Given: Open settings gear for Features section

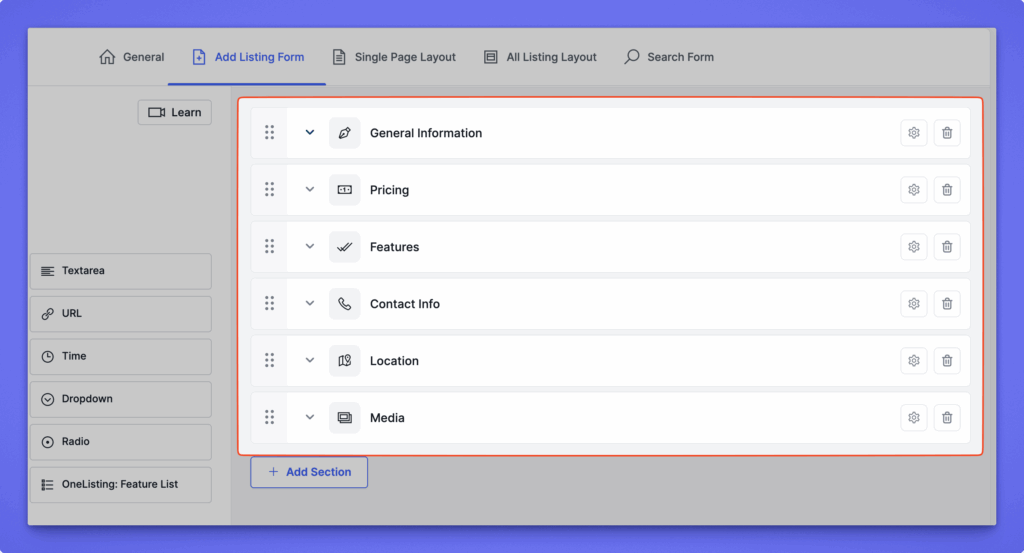Looking at the screenshot, I should pos(913,247).
